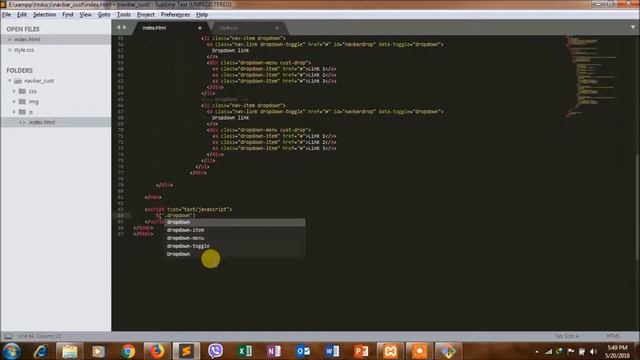Open Google Chrome from taskbar
This screenshot has width=640, height=360.
pos(128,351)
